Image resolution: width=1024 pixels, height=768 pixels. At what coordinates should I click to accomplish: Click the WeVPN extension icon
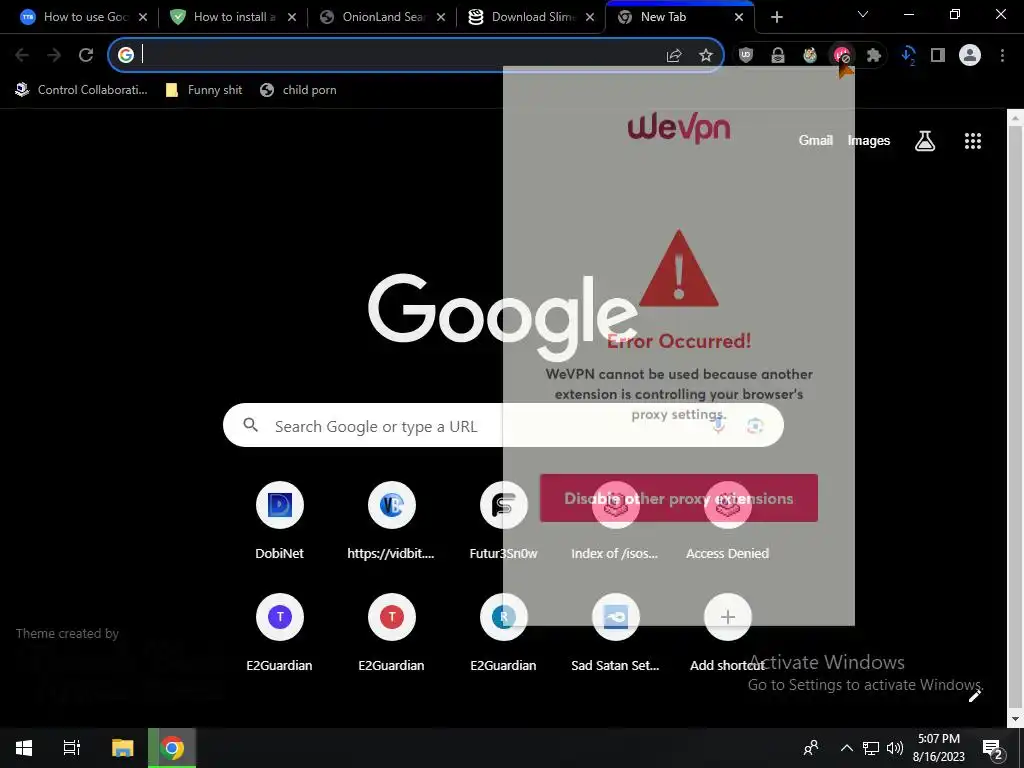point(842,56)
